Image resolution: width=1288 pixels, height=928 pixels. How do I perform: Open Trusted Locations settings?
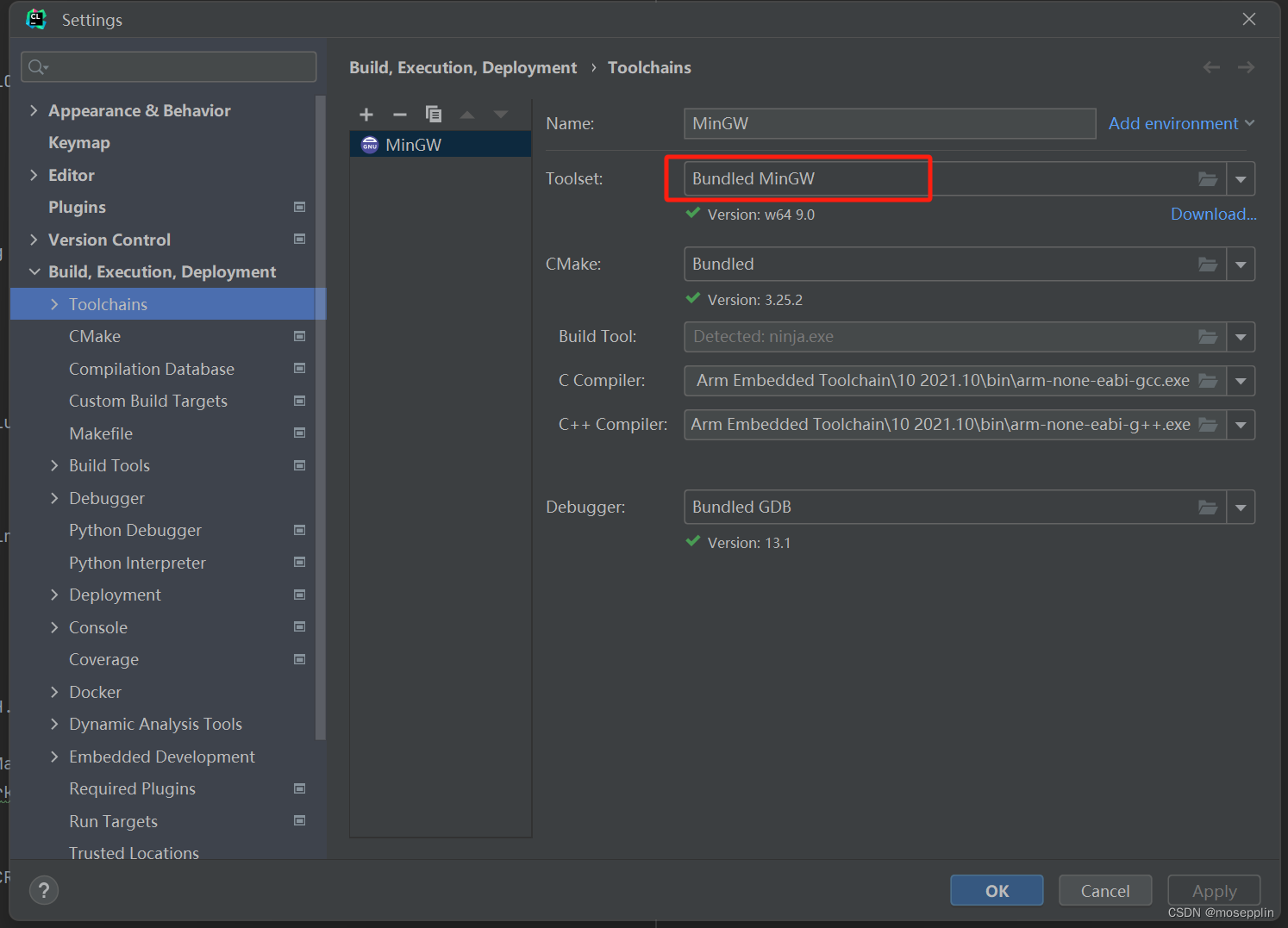point(134,853)
